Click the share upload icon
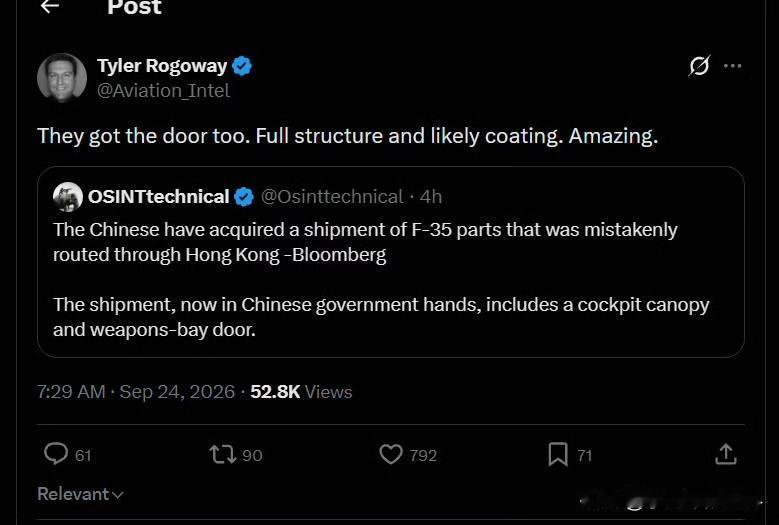This screenshot has width=779, height=525. coord(726,454)
